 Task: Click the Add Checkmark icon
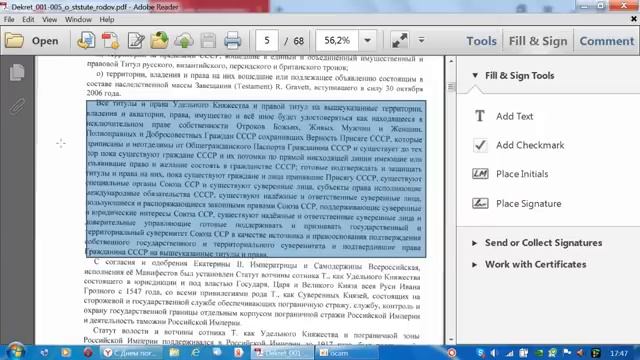(x=480, y=145)
